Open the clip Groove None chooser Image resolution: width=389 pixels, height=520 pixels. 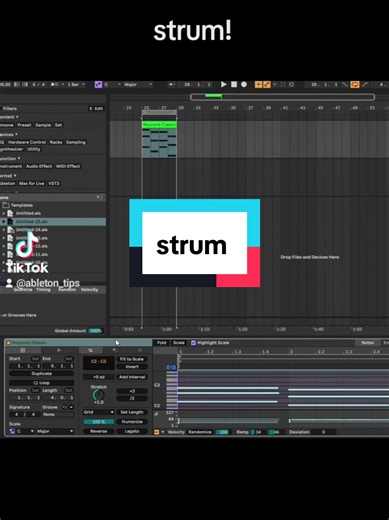58,414
